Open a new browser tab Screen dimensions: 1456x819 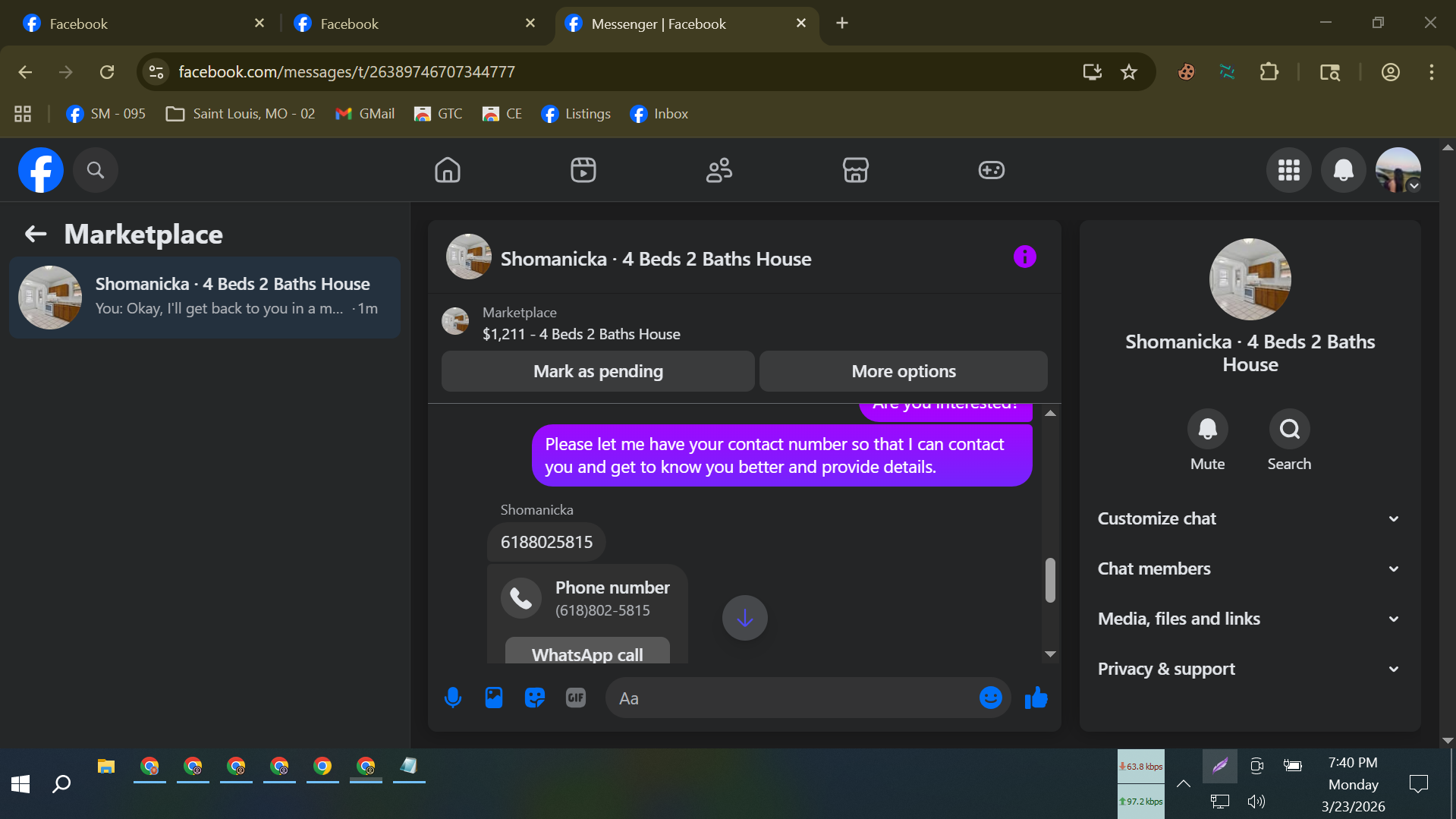pos(842,24)
